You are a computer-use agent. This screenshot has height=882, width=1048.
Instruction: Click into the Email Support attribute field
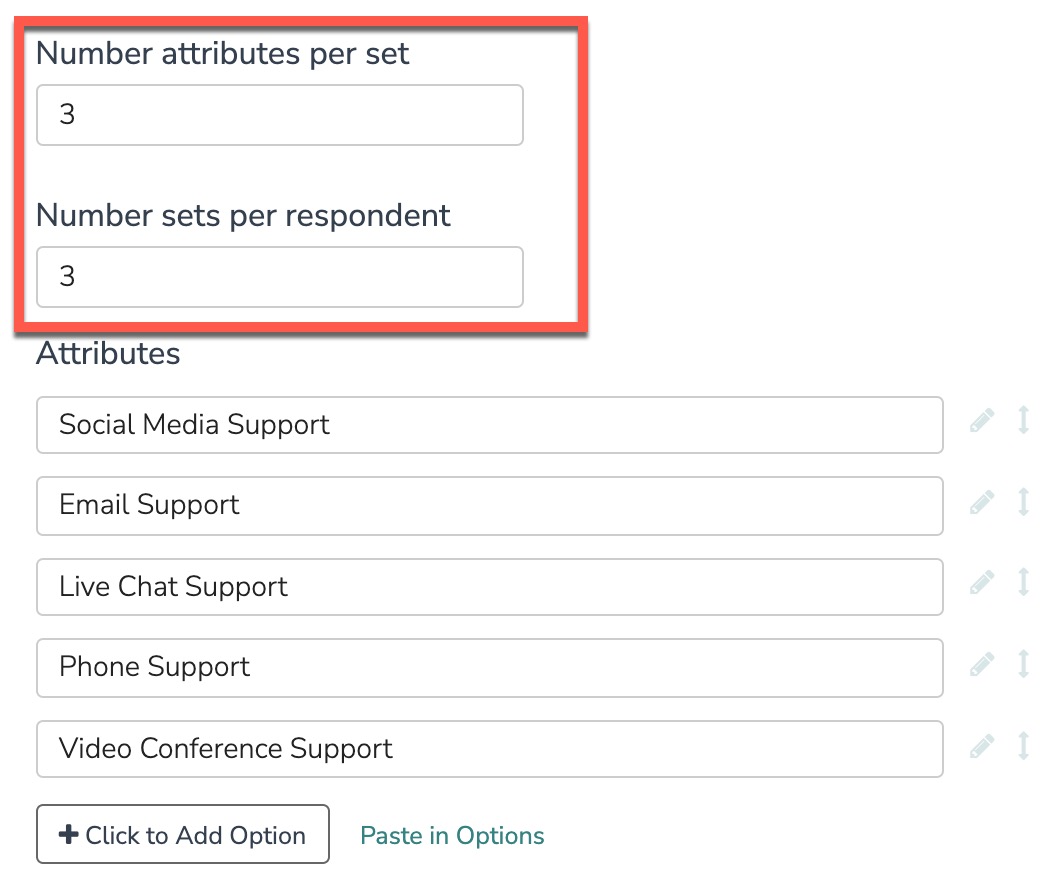tap(489, 505)
